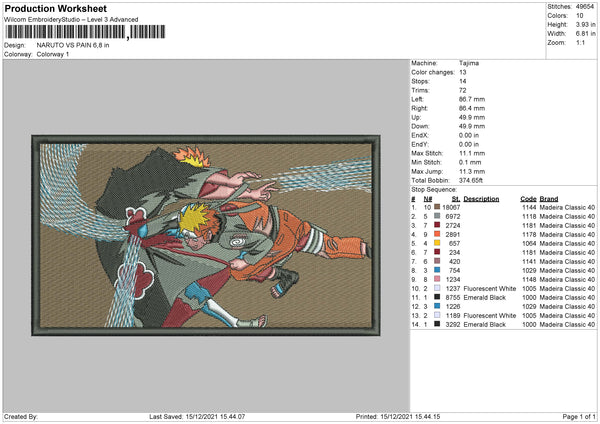Image resolution: width=600 pixels, height=424 pixels.
Task: Pick the orange swatch in stop row 4
Action: (437, 234)
